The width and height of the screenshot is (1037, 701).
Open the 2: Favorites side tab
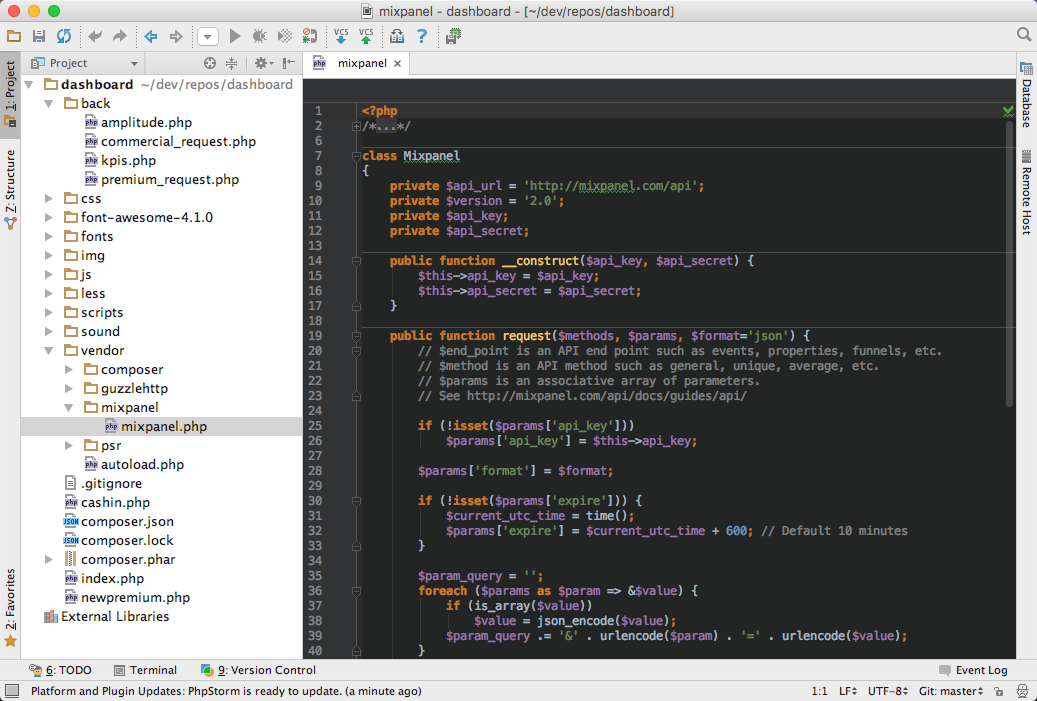(x=10, y=607)
